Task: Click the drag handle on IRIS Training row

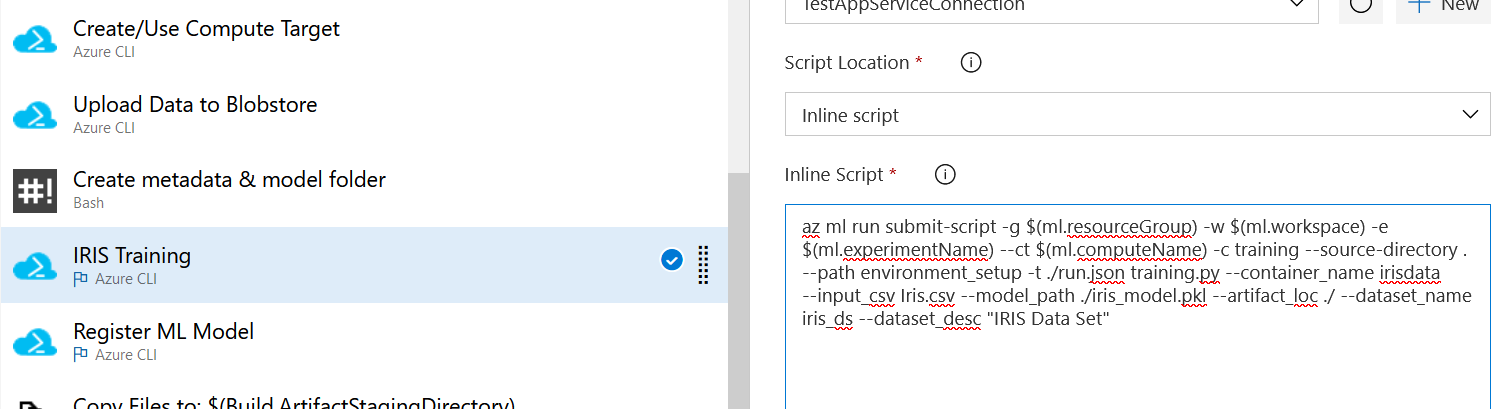Action: point(702,265)
